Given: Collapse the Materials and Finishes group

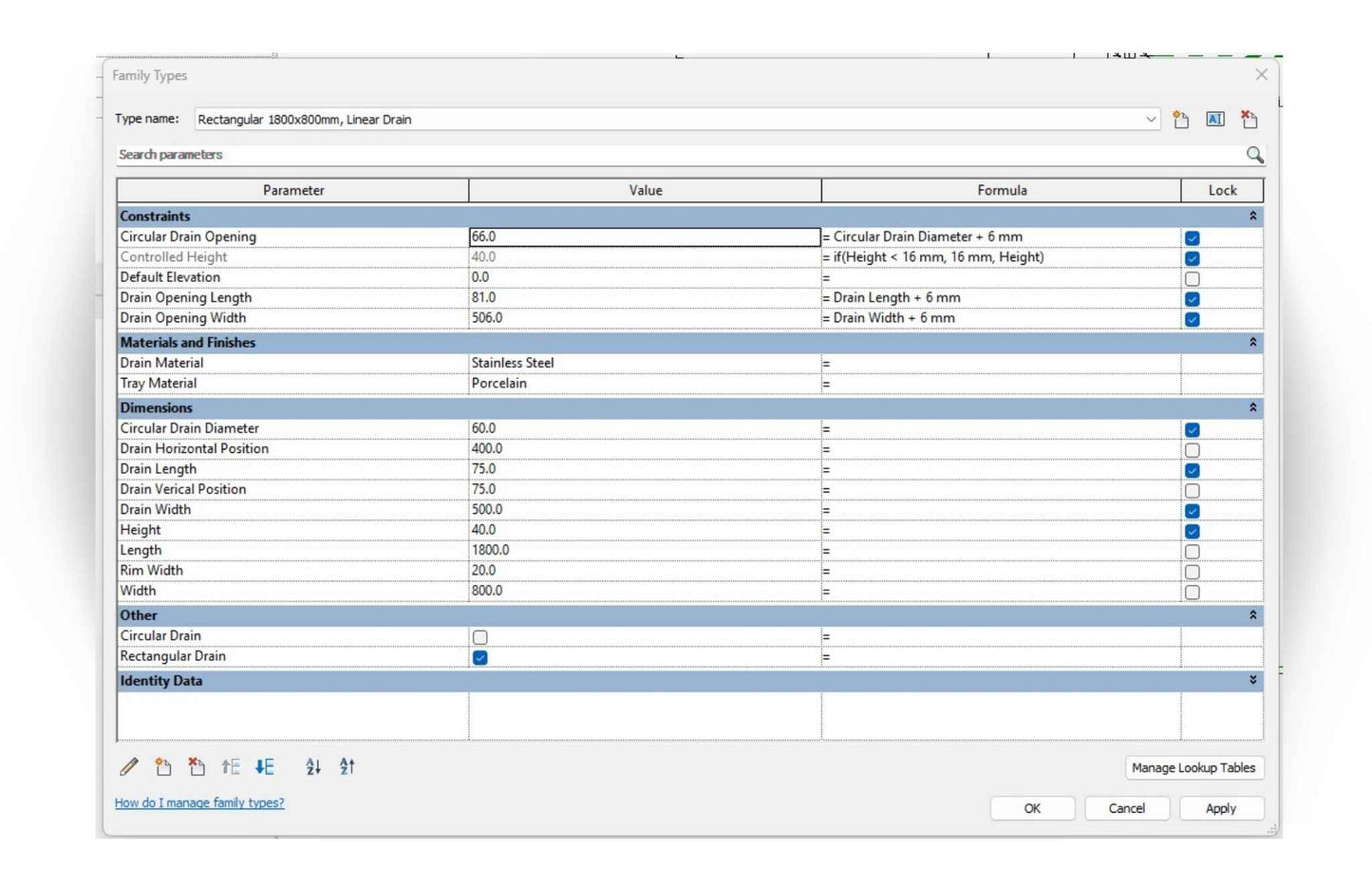Looking at the screenshot, I should (1252, 343).
